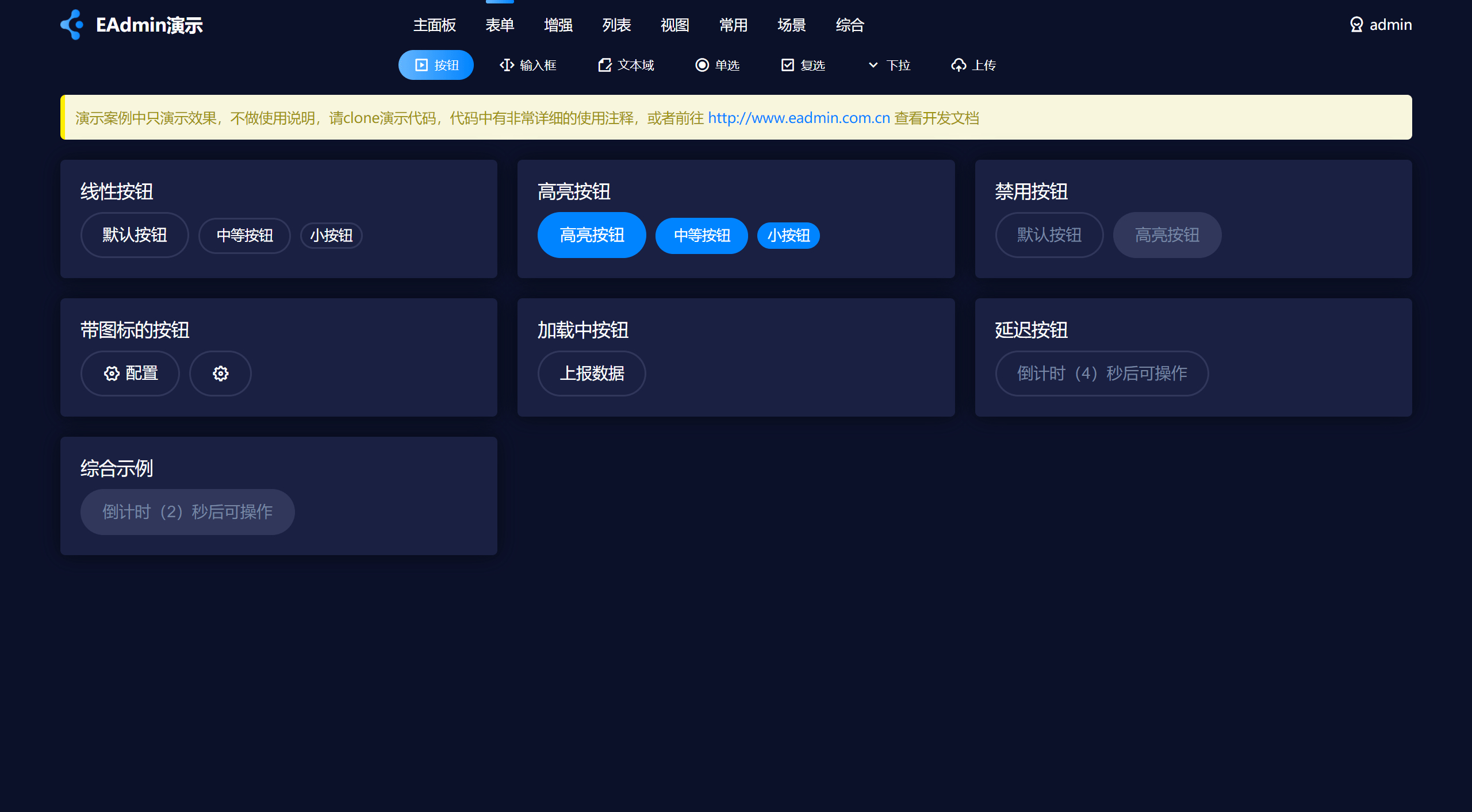Open 下拉 dropdown sub-tab
1472x812 pixels.
pyautogui.click(x=889, y=65)
